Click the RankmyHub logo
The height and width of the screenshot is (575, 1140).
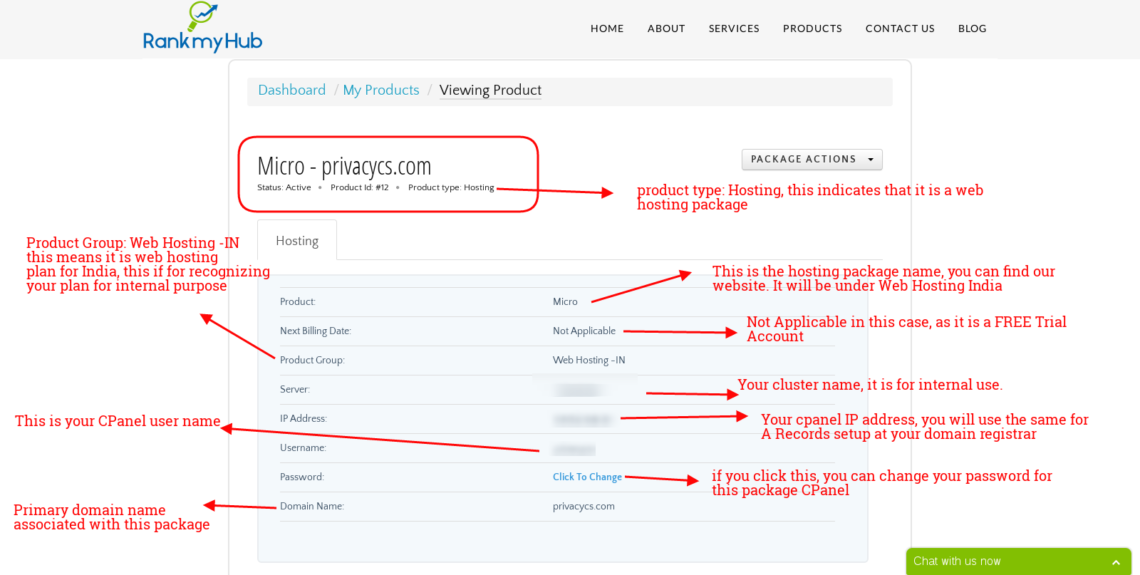click(x=202, y=28)
